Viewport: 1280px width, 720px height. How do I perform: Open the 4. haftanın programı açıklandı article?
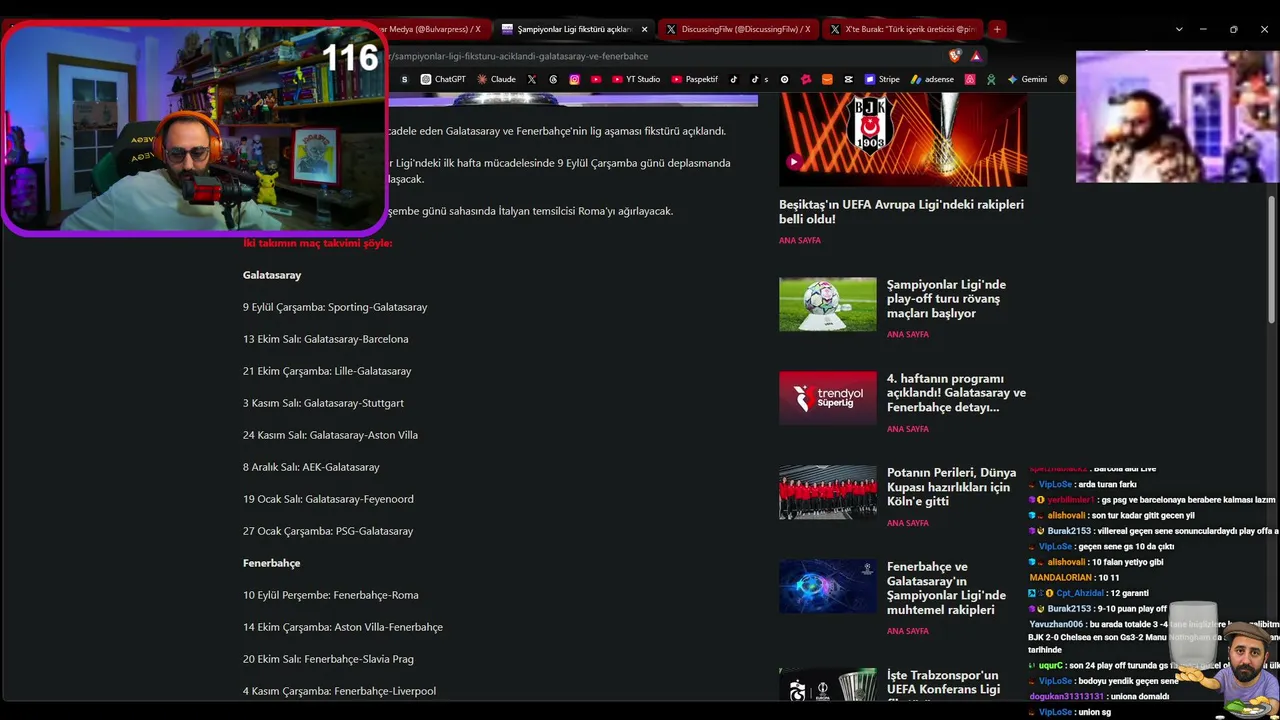[956, 393]
